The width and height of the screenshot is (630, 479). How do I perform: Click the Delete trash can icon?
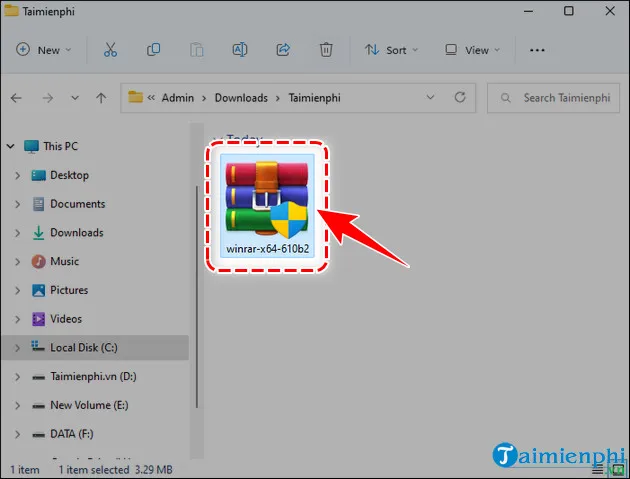click(326, 50)
